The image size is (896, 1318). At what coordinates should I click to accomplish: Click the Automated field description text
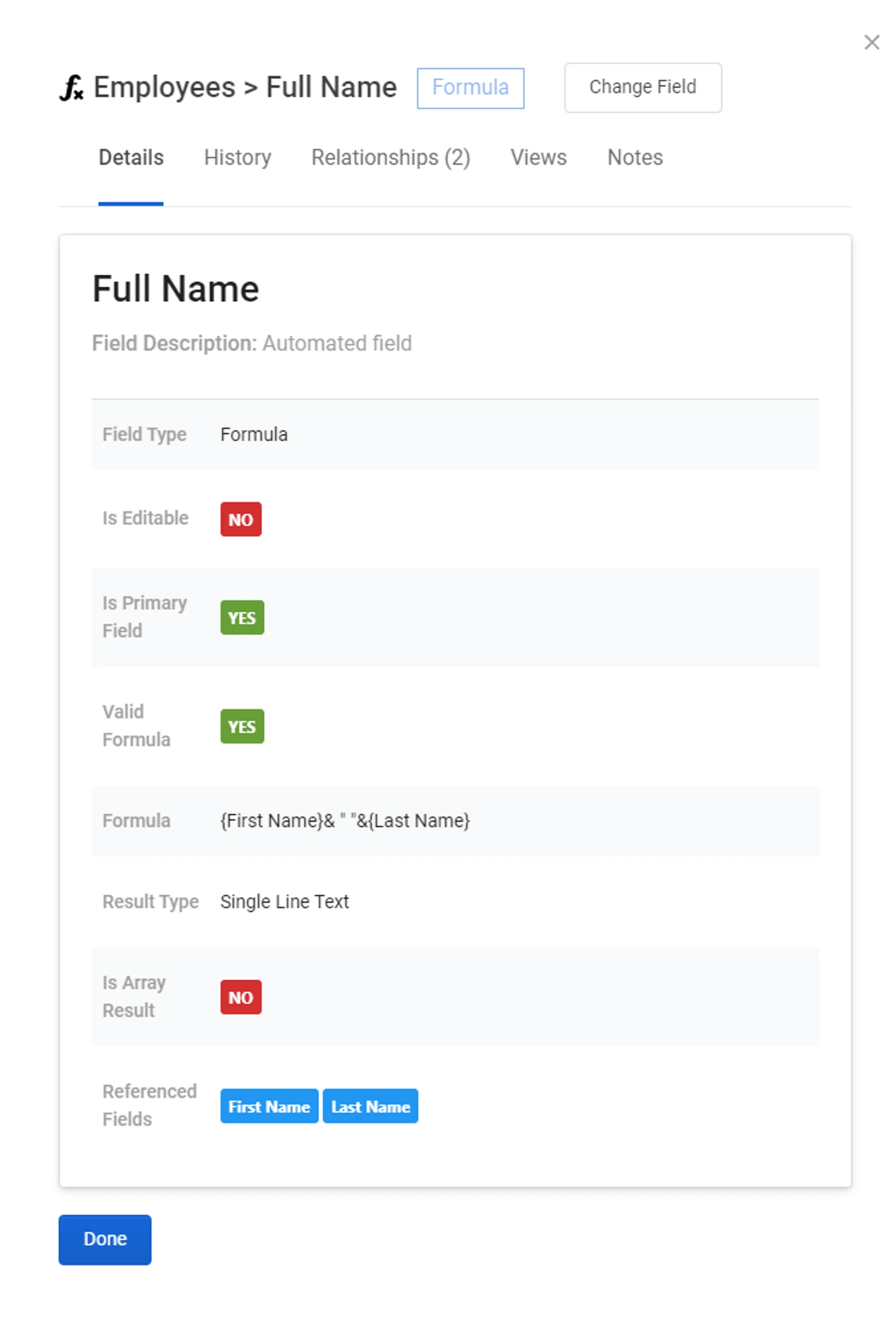[x=337, y=343]
